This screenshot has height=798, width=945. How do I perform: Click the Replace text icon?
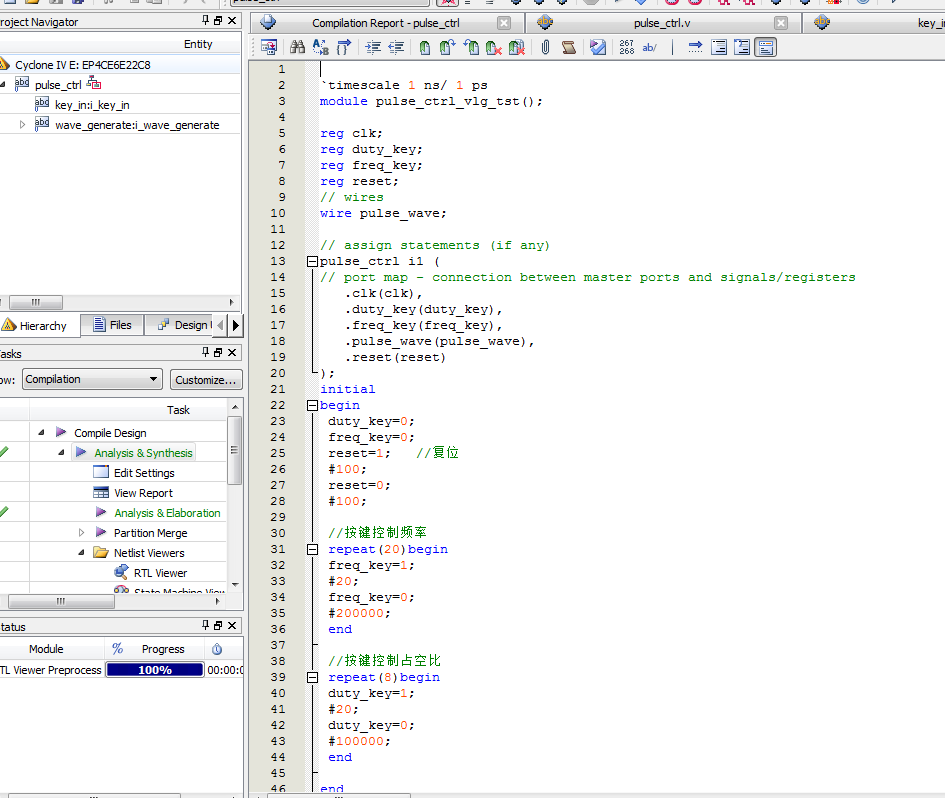click(321, 47)
